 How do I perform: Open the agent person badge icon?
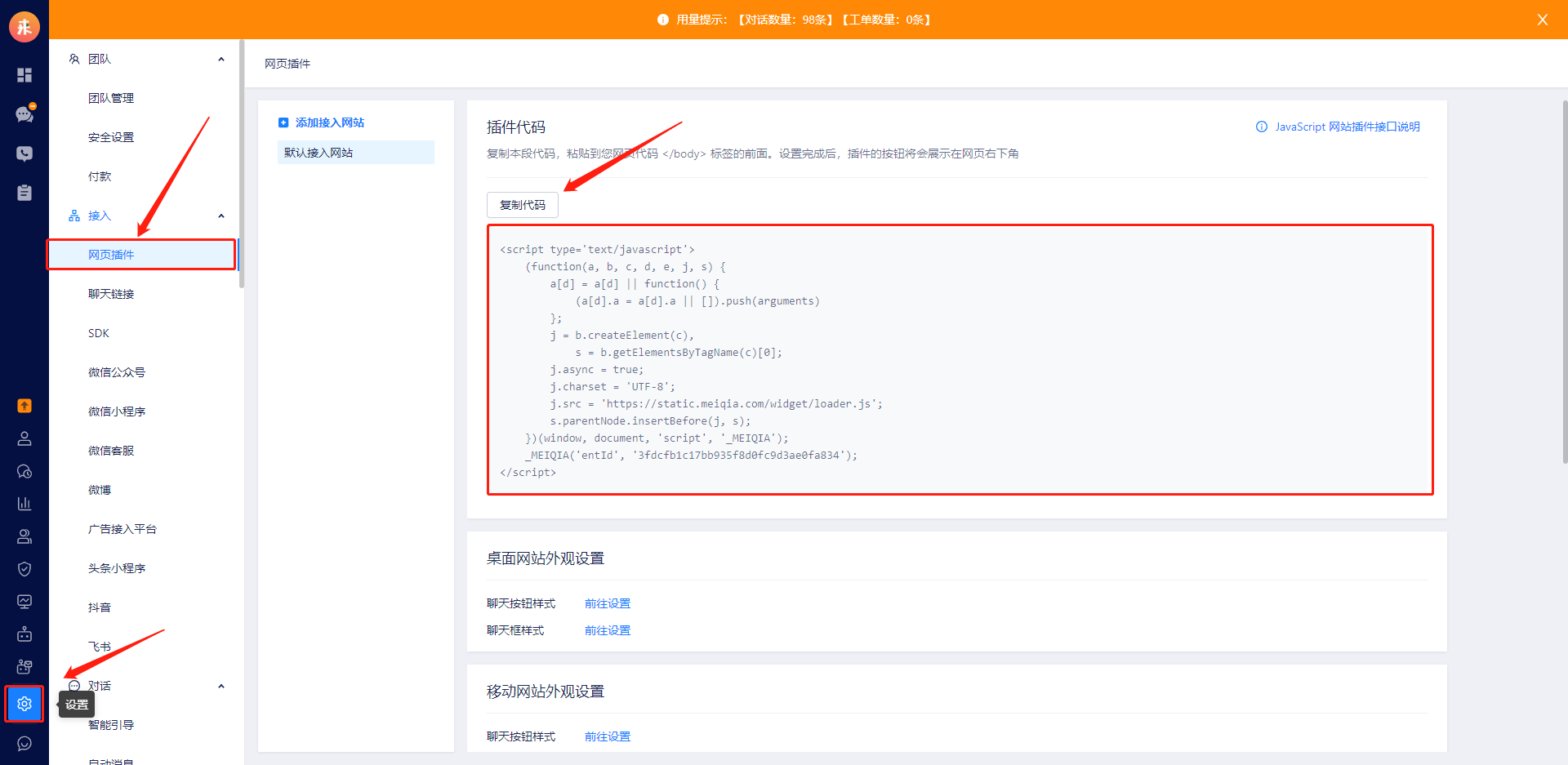[x=24, y=536]
